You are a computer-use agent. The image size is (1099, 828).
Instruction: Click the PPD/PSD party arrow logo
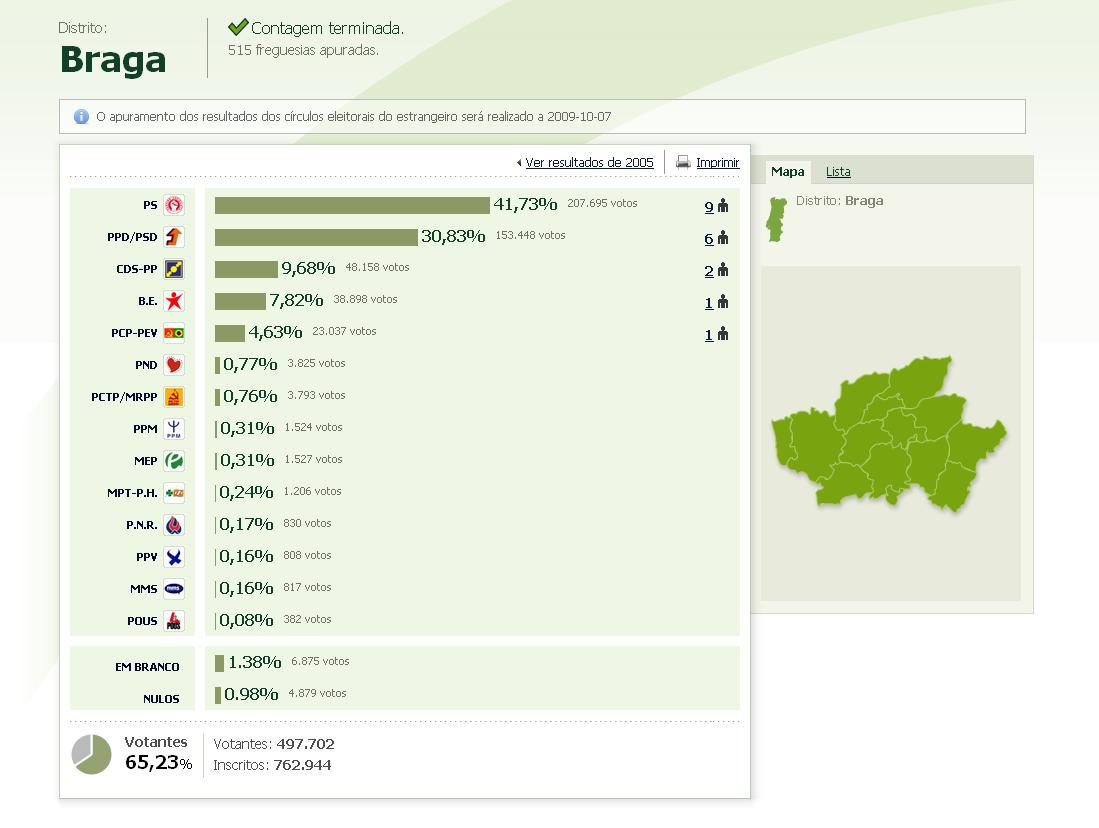point(174,237)
